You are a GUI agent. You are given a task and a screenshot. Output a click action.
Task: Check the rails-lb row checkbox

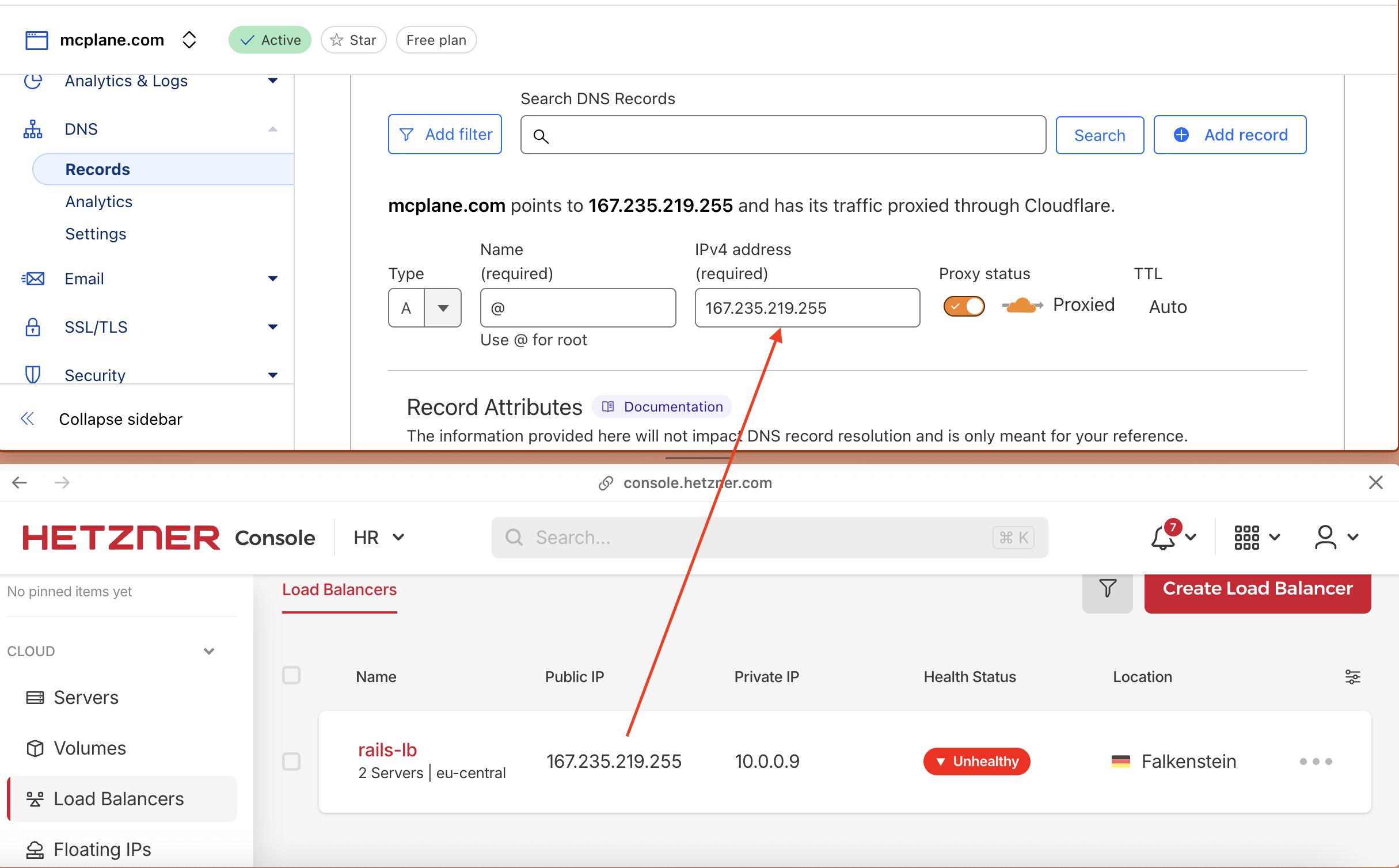coord(291,762)
